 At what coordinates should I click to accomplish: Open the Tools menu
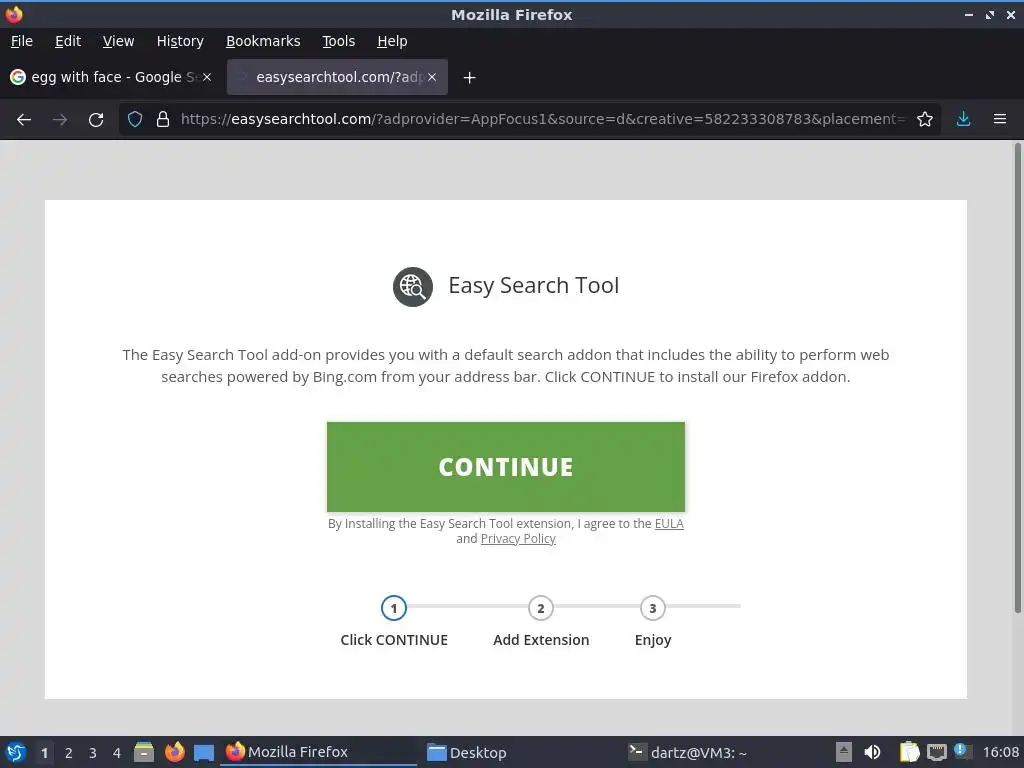coord(338,41)
